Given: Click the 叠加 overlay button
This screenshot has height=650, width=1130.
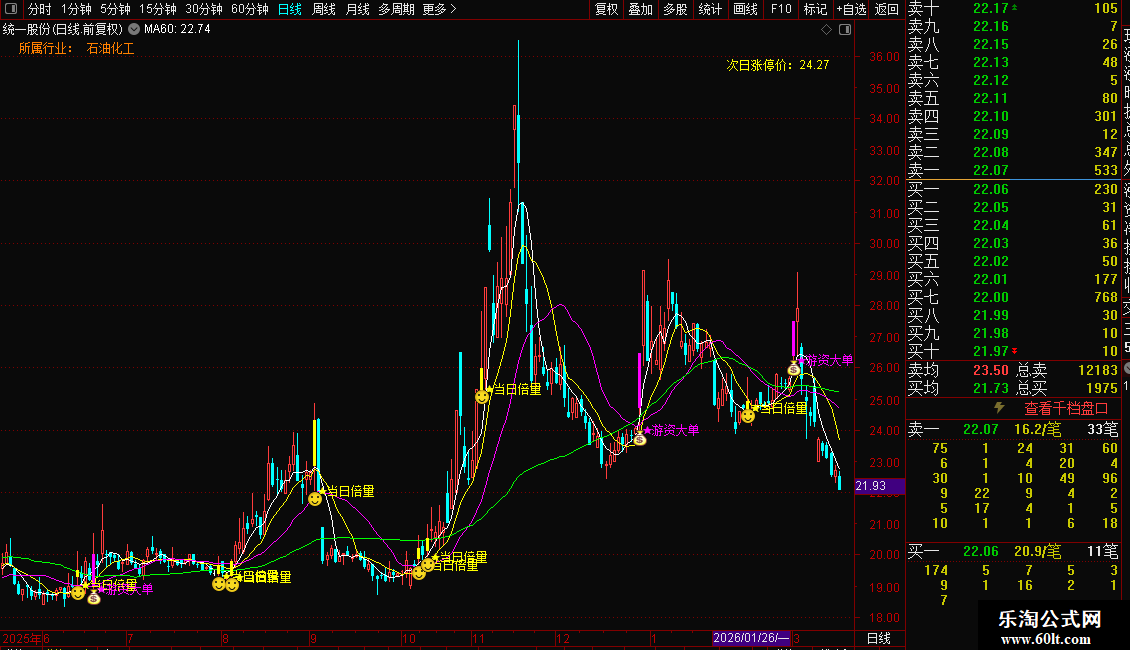Looking at the screenshot, I should 641,9.
